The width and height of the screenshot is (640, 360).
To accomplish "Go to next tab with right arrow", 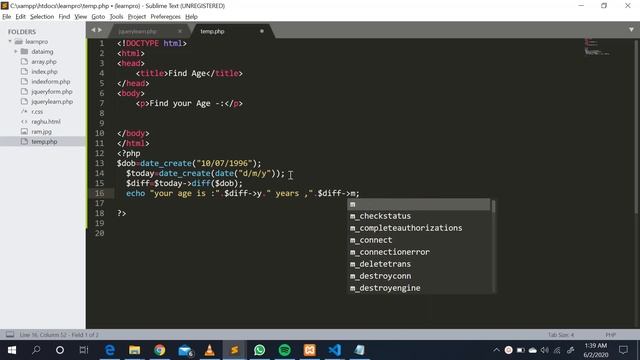I will [x=100, y=30].
